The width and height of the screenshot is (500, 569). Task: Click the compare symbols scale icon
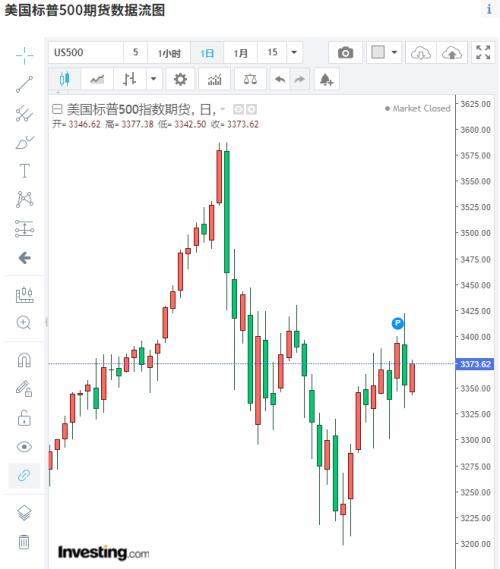coord(250,79)
